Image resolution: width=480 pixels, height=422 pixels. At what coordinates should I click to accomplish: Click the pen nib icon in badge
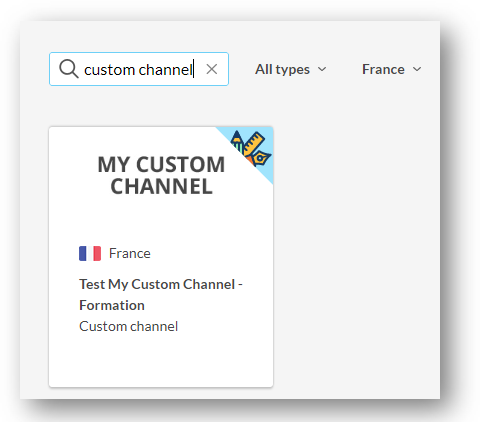point(262,158)
